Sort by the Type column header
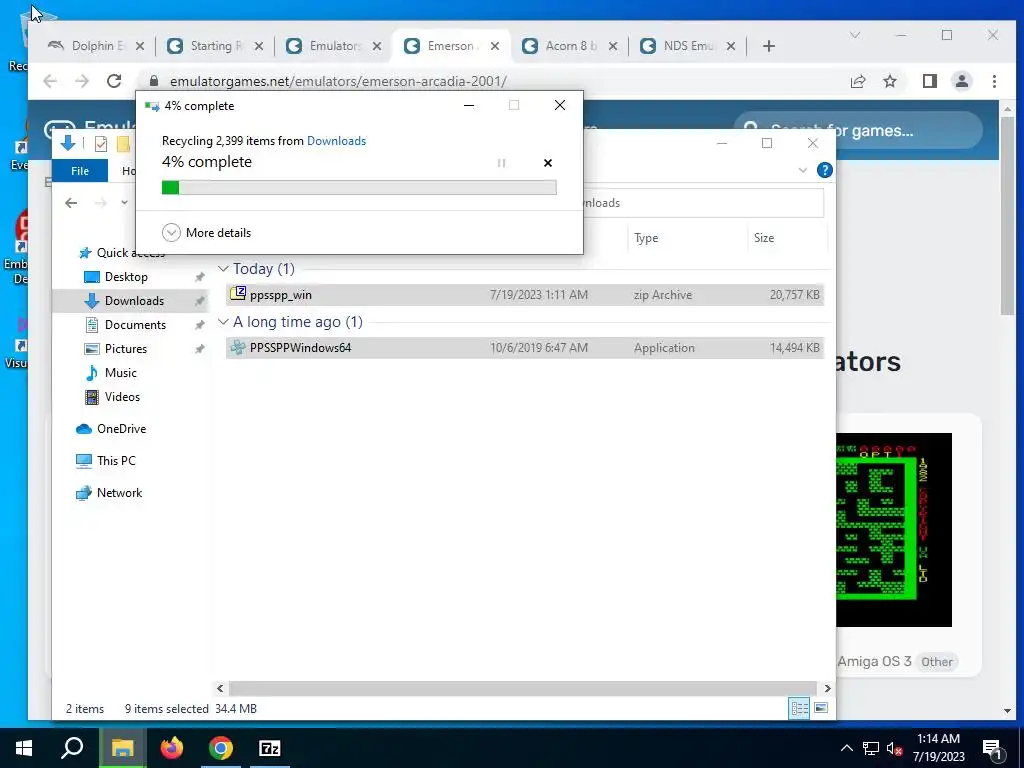Screen dimensions: 1024x768 [686, 238]
